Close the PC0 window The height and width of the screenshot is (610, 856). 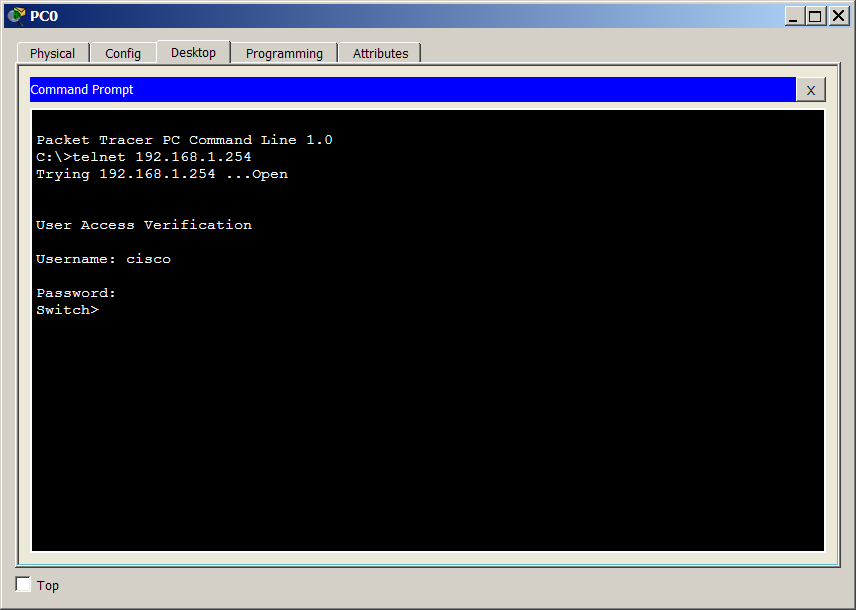pyautogui.click(x=838, y=16)
